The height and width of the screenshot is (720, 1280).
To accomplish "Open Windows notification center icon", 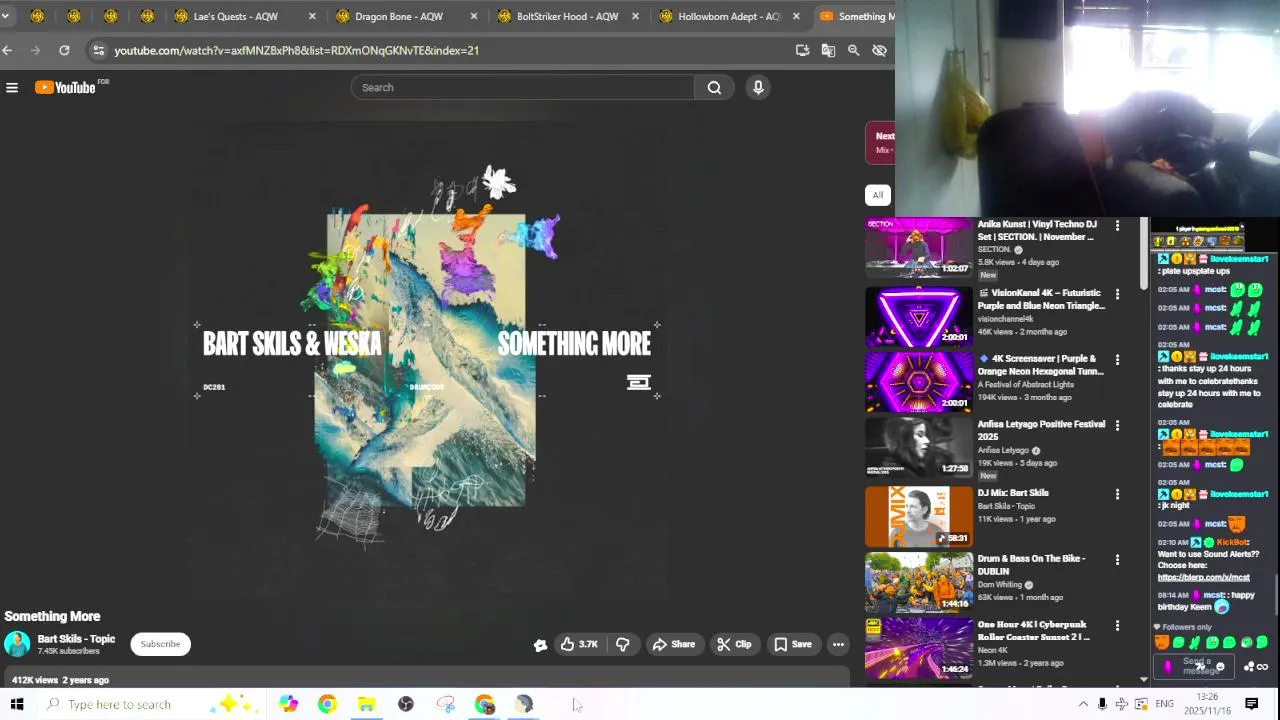I will point(1251,705).
